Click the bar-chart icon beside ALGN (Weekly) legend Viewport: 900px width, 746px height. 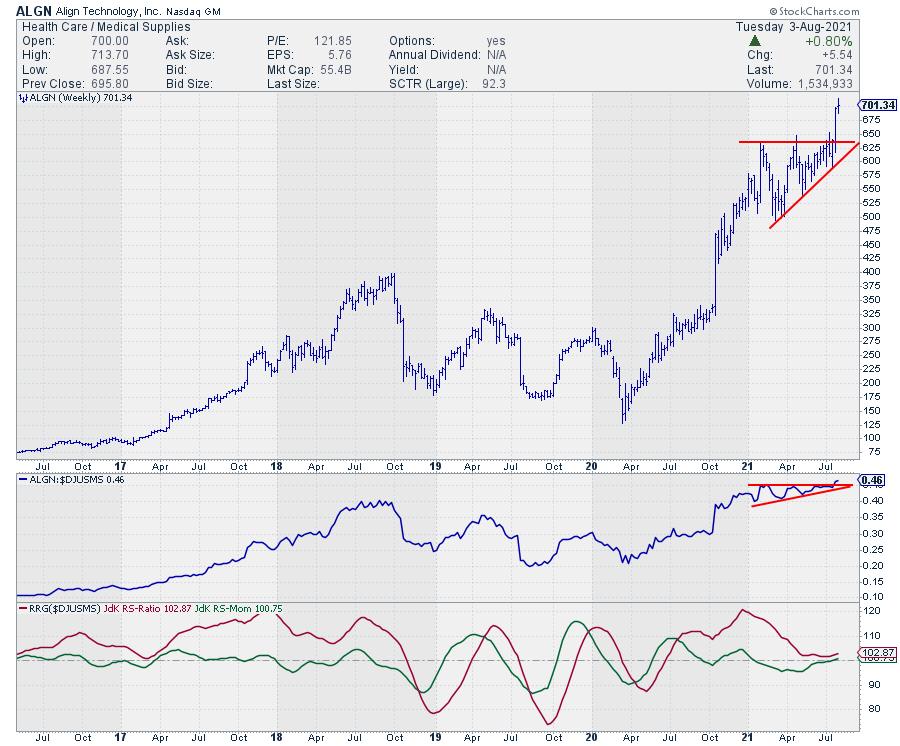click(22, 98)
